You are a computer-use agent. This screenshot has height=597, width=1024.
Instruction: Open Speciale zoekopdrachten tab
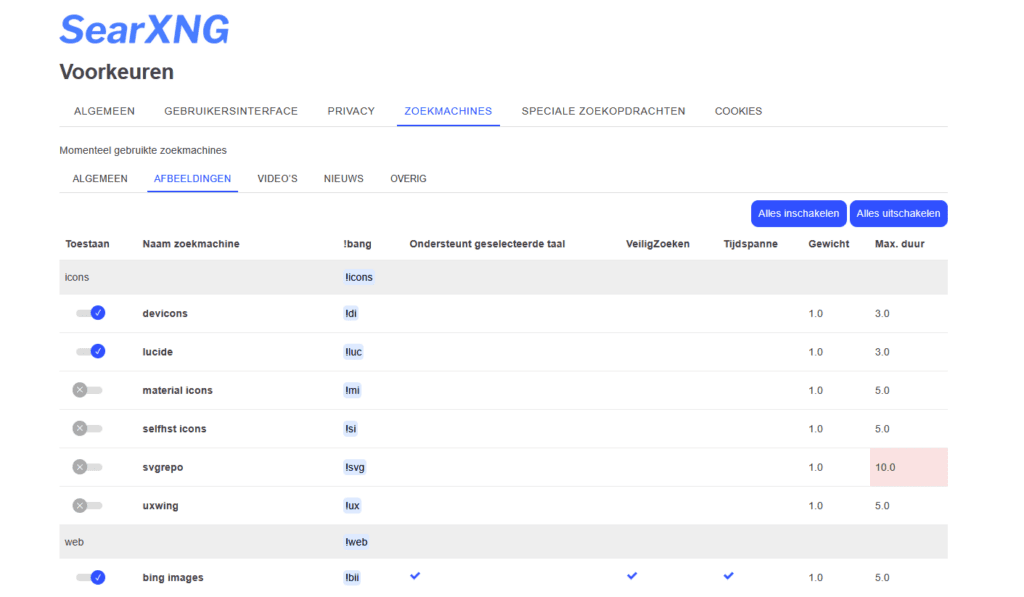click(x=603, y=111)
